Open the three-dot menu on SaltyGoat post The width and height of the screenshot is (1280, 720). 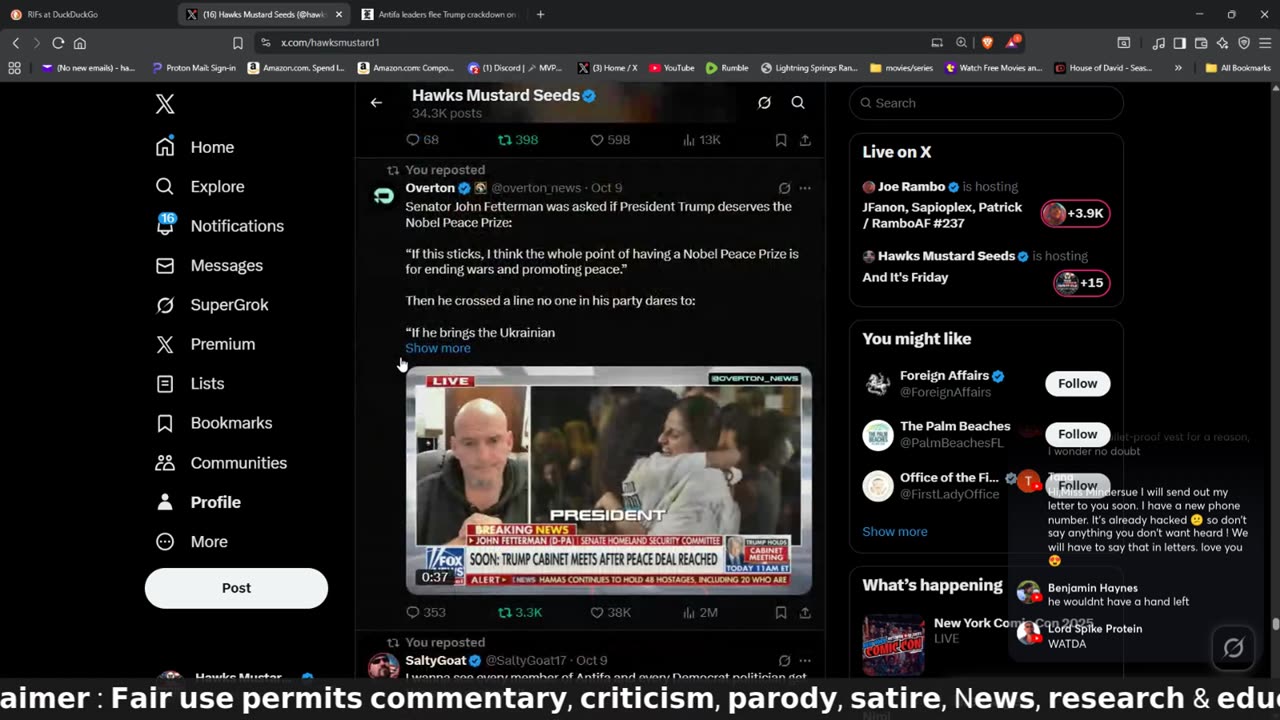805,661
